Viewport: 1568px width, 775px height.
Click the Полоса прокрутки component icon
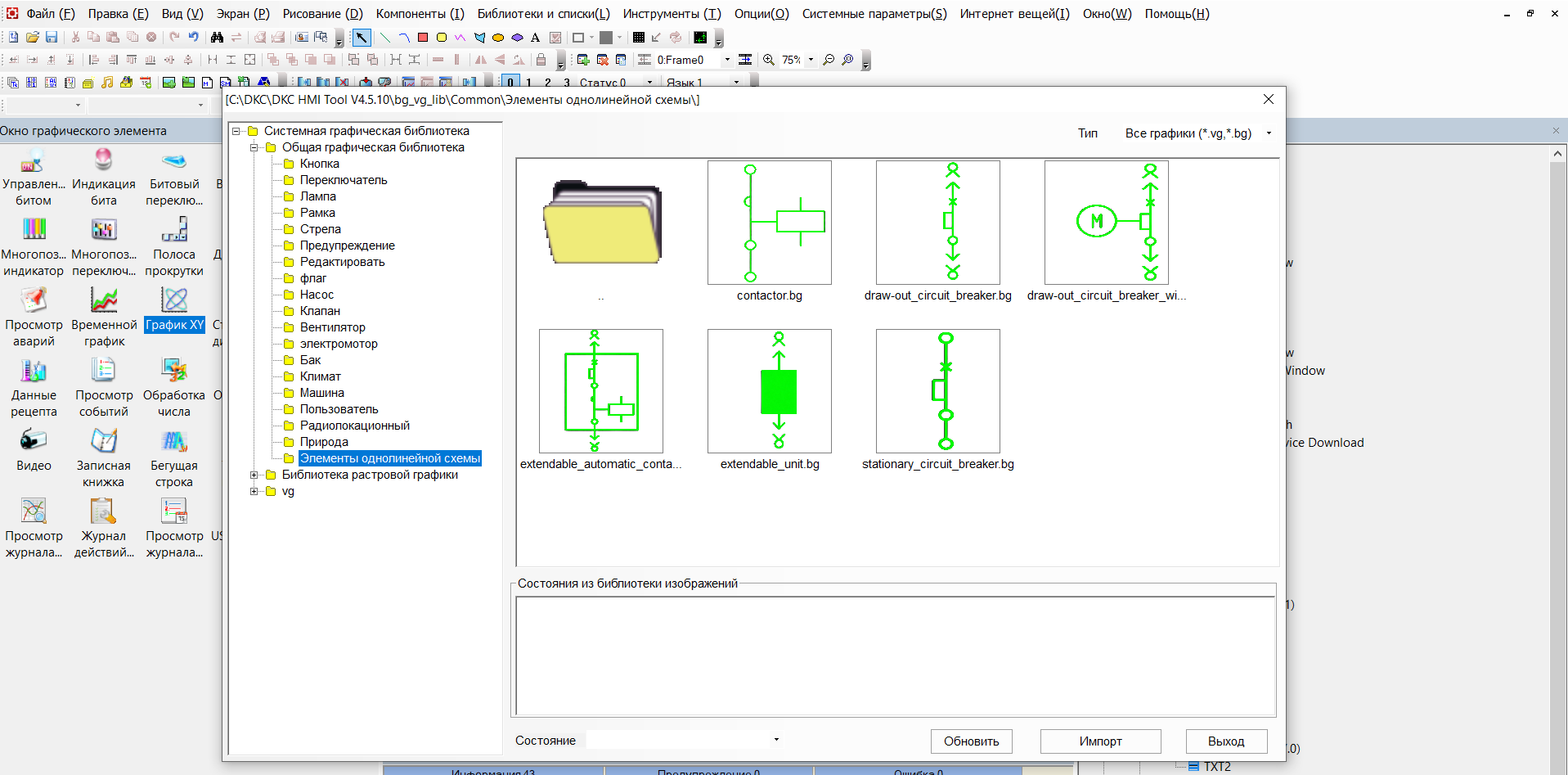click(x=174, y=230)
